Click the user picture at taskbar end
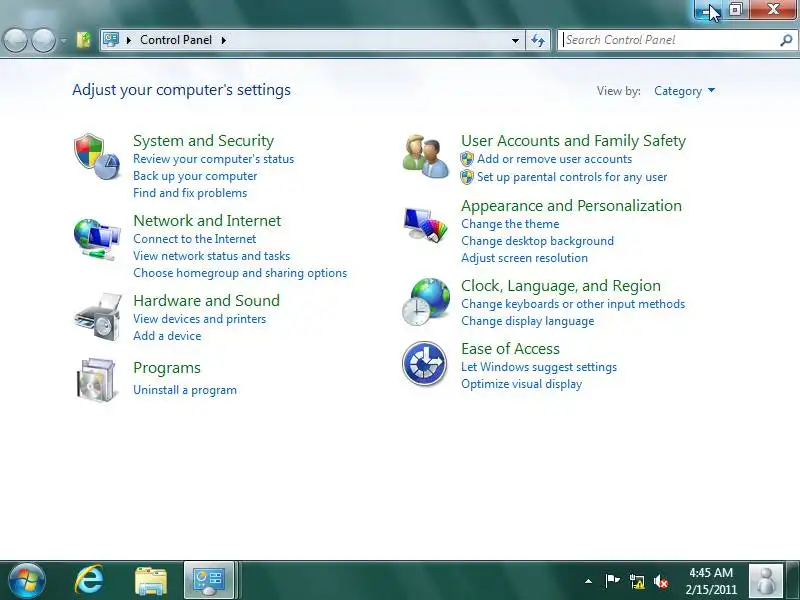Screen dimensions: 800x600 [765, 580]
